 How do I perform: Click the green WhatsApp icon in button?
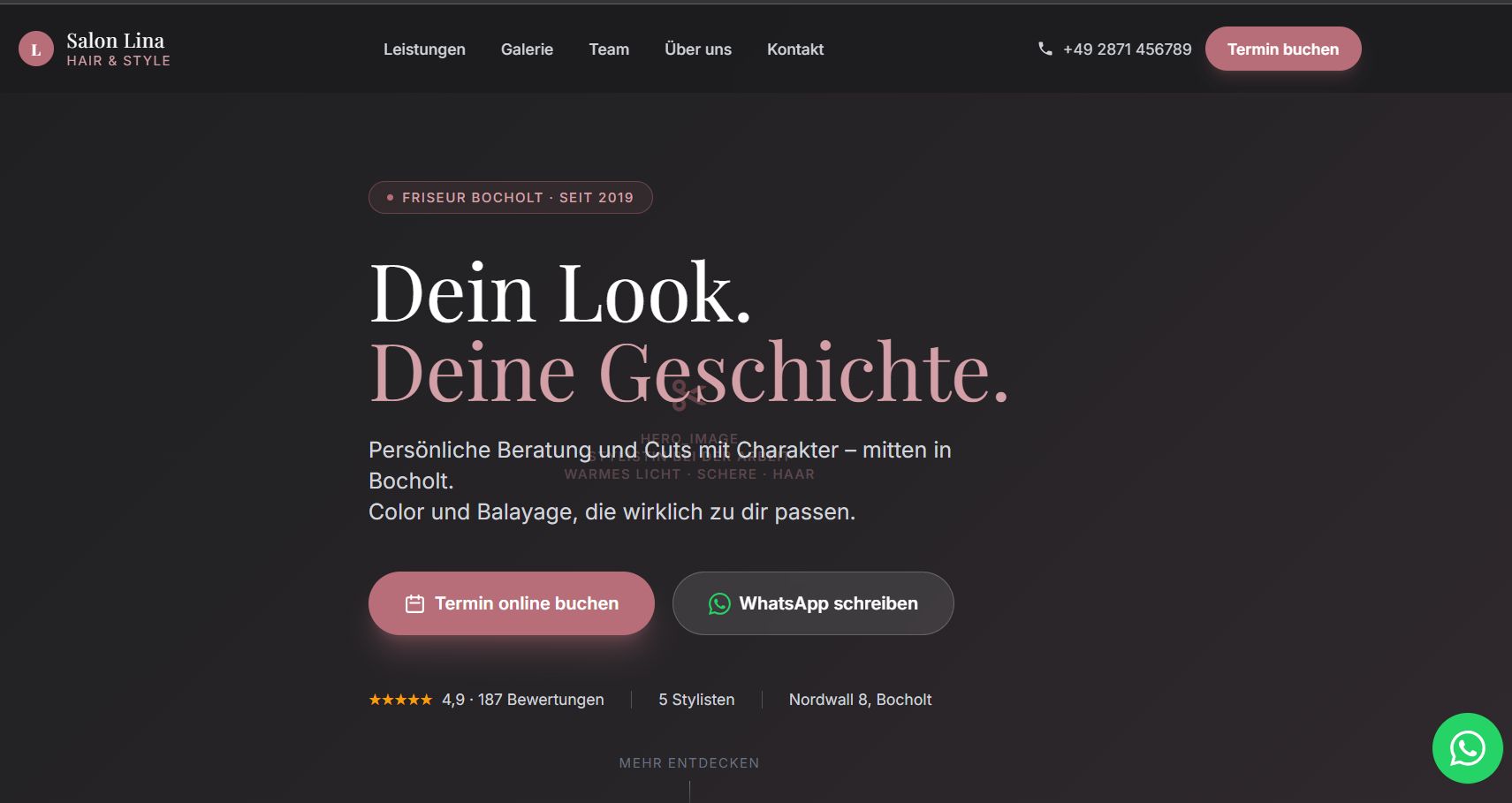719,603
